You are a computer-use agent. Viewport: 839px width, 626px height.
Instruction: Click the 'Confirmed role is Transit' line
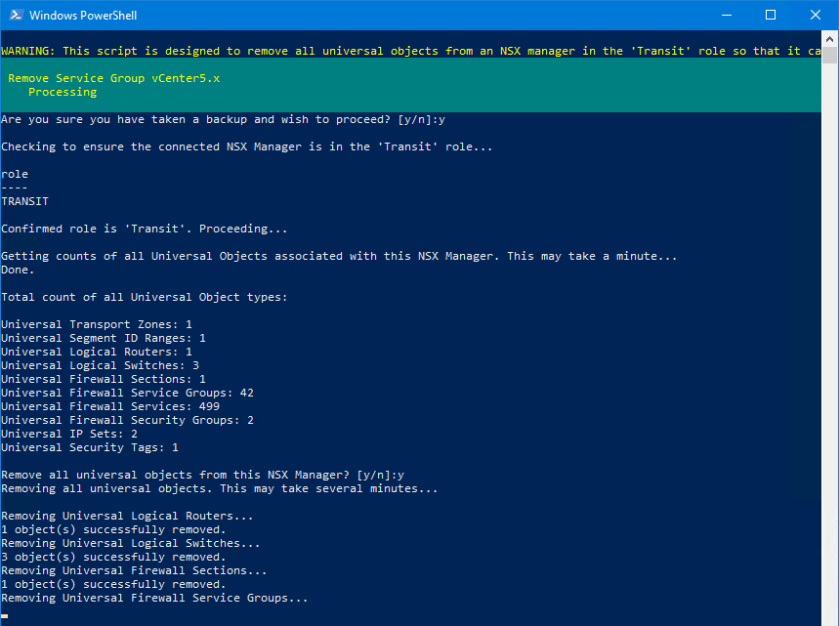point(144,229)
